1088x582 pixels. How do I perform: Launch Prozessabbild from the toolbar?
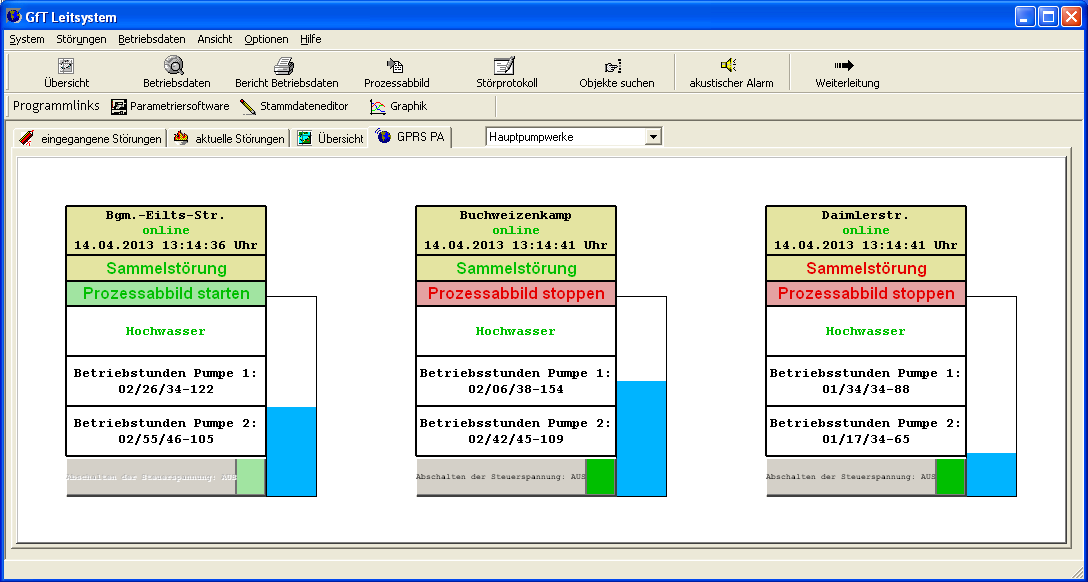pyautogui.click(x=396, y=66)
